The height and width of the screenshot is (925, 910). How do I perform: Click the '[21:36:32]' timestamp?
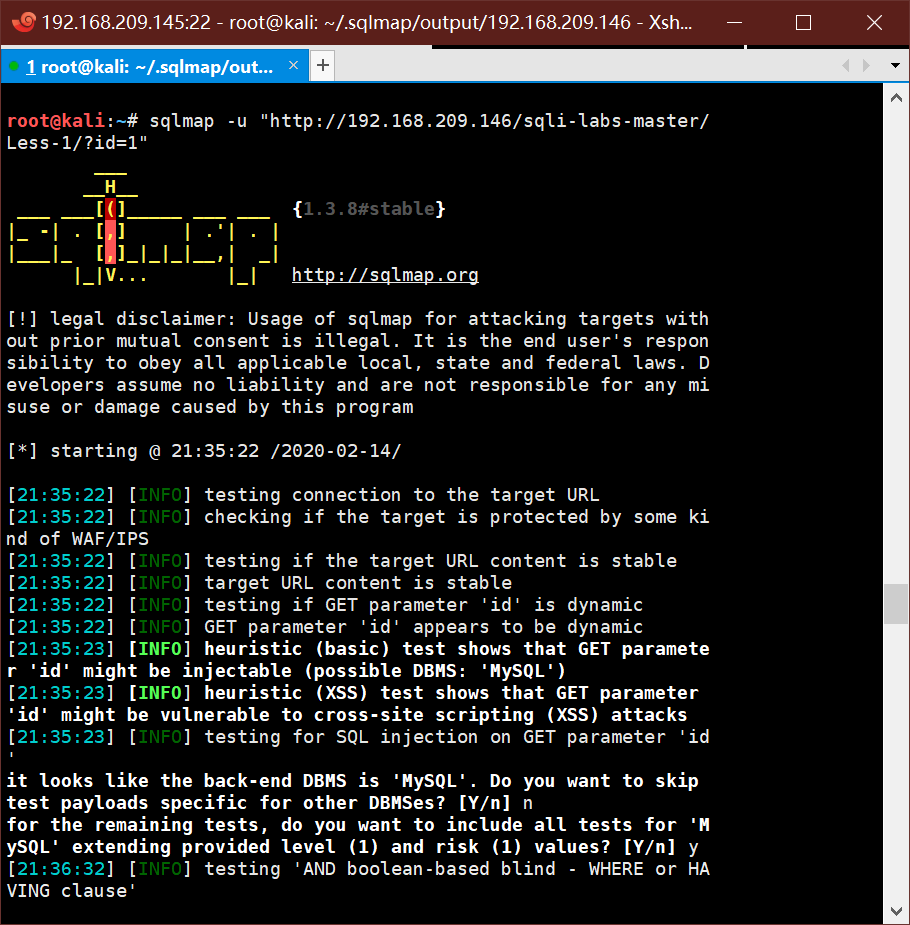(x=60, y=869)
